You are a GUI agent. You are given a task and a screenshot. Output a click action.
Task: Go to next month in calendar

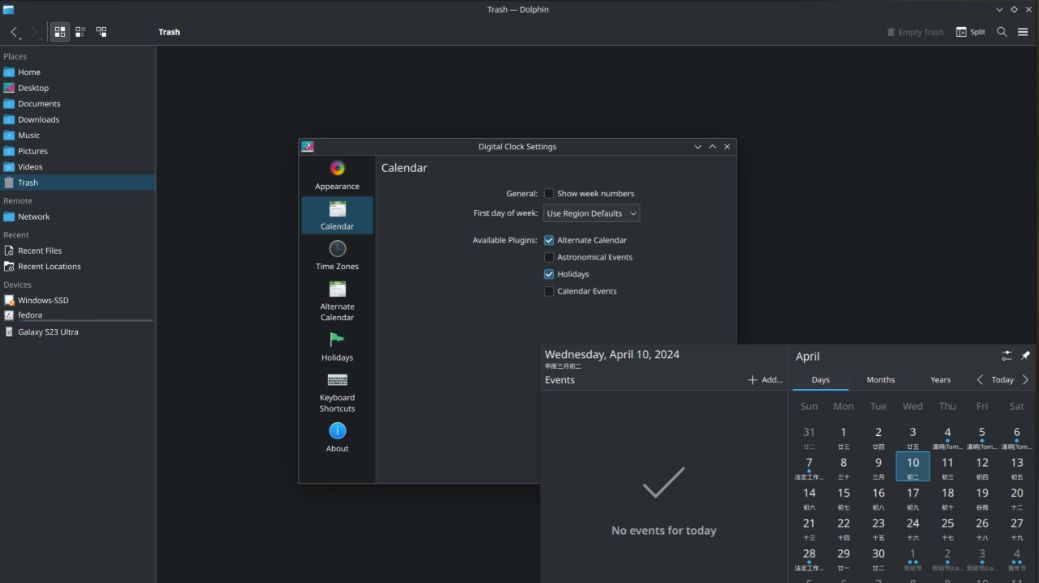pyautogui.click(x=1025, y=380)
